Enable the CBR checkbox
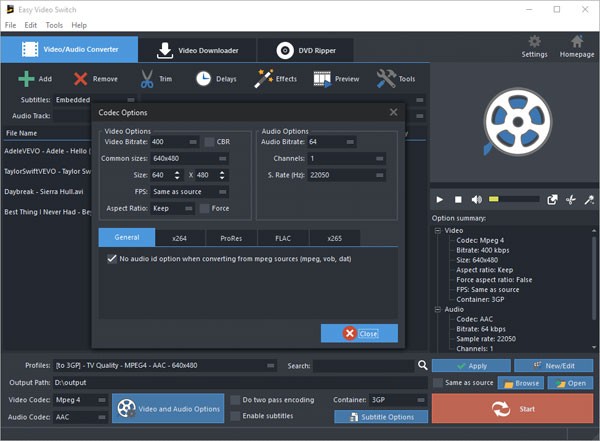 tap(209, 142)
